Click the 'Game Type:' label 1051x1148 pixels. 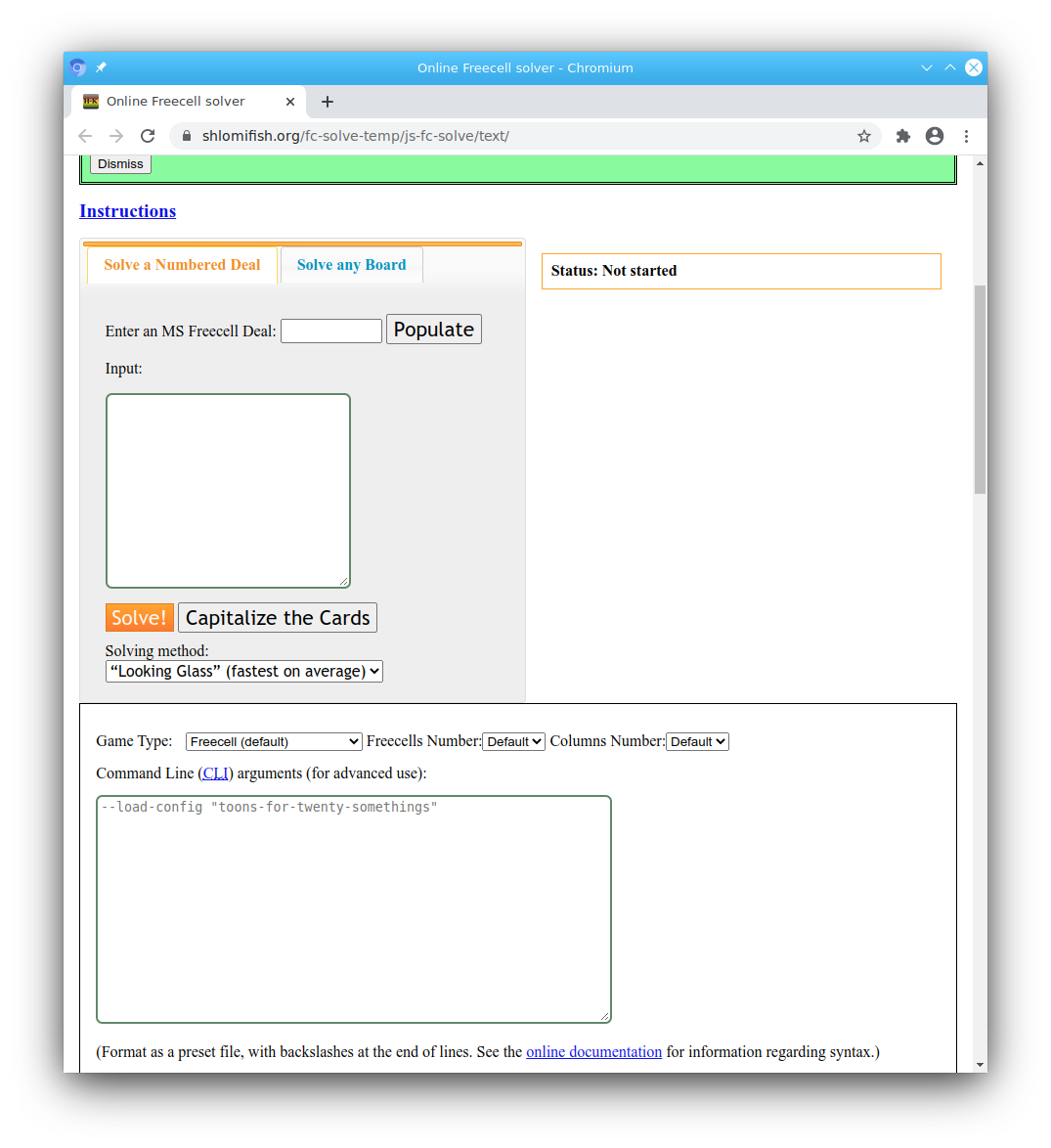tap(134, 741)
